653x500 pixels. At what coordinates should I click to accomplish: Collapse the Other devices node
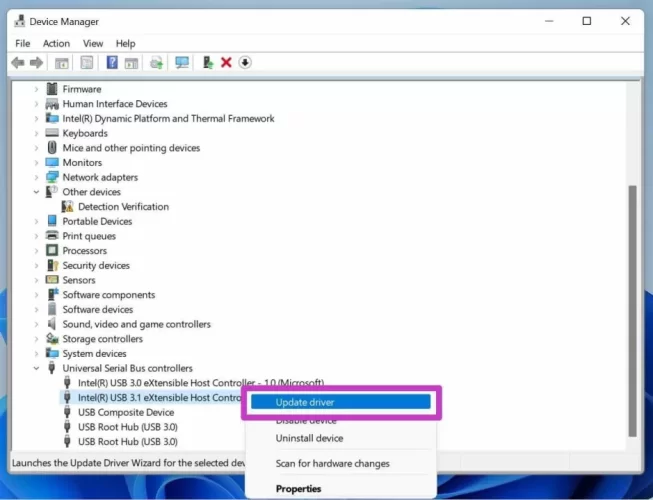tap(37, 192)
